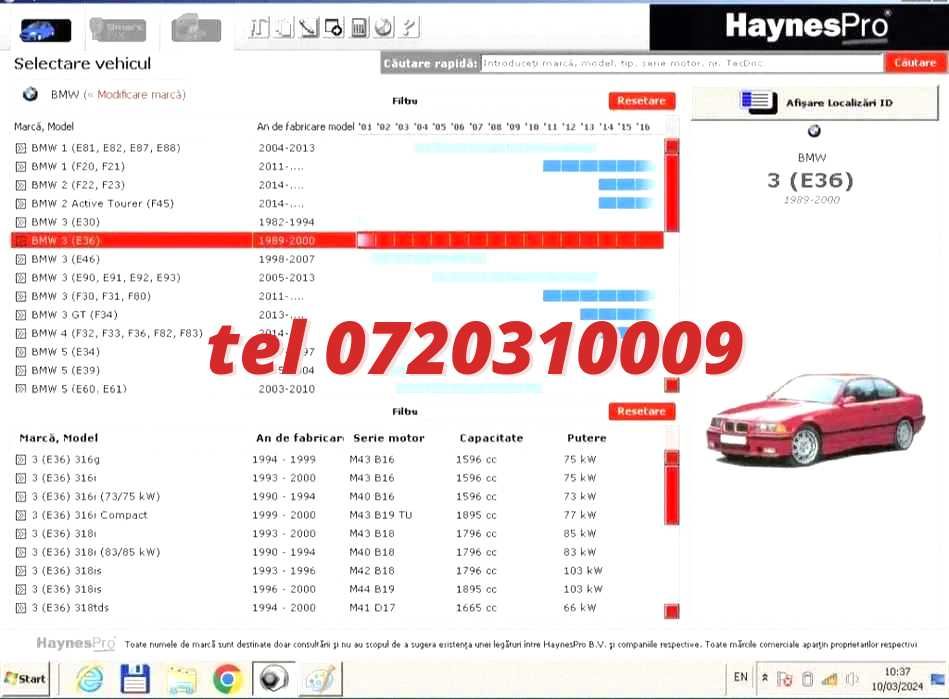Screen dimensions: 949x699
Task: Click the EN language indicator
Action: tap(741, 677)
